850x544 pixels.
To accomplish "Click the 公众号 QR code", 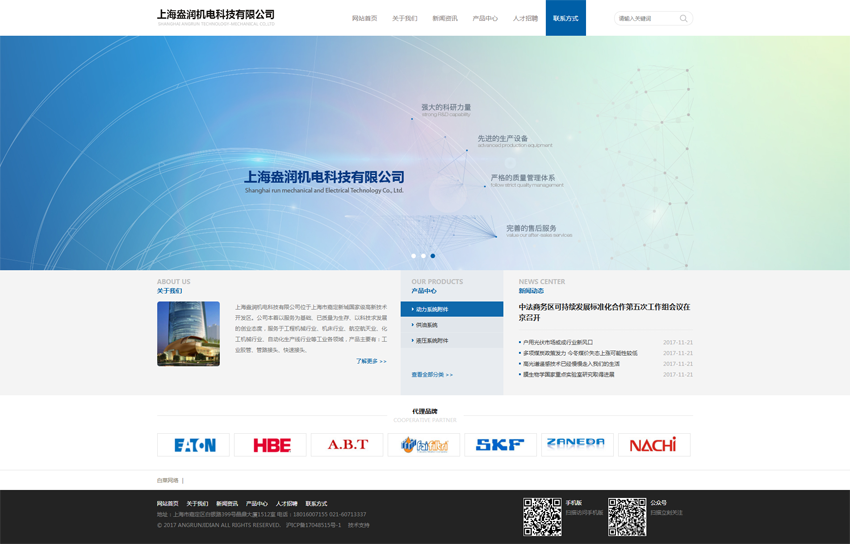I will pyautogui.click(x=627, y=516).
